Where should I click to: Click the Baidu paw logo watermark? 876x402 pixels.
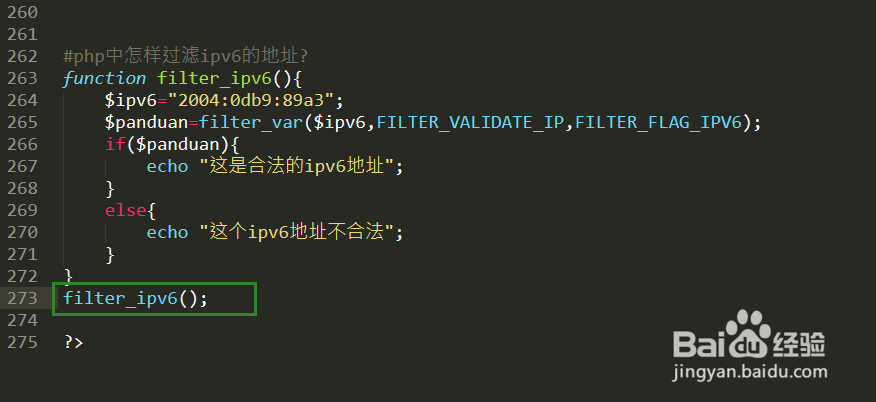pos(749,335)
